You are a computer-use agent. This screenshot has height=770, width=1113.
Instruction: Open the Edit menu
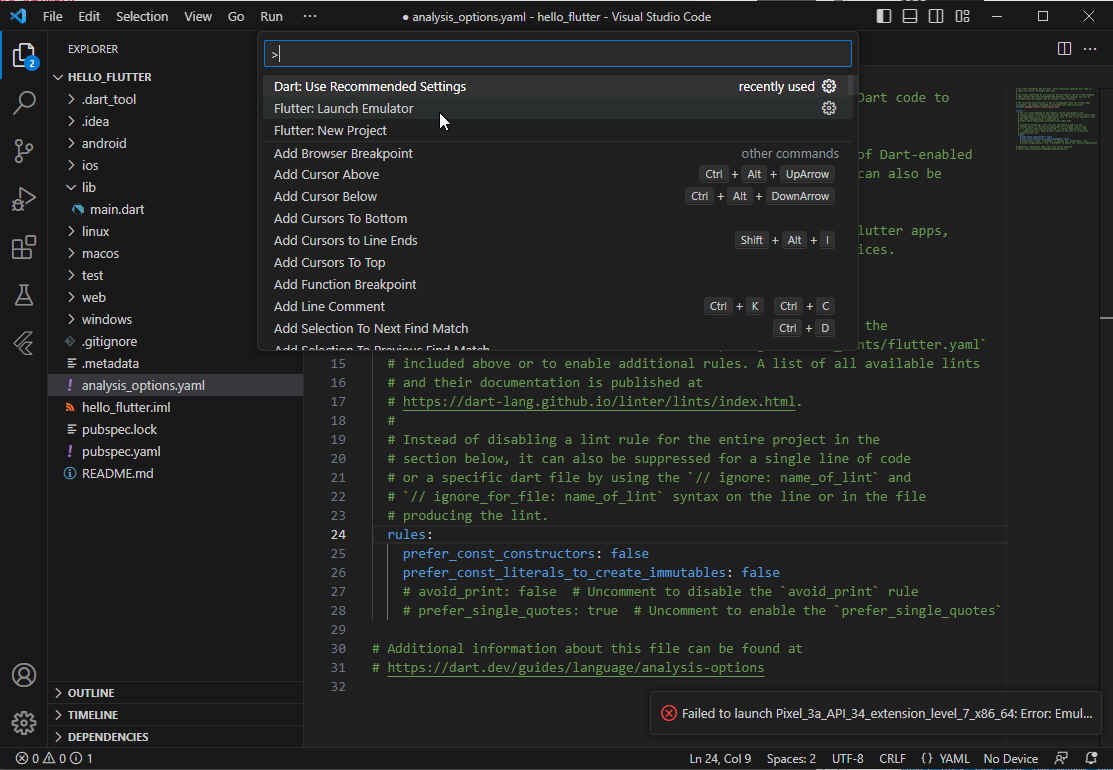coord(89,16)
